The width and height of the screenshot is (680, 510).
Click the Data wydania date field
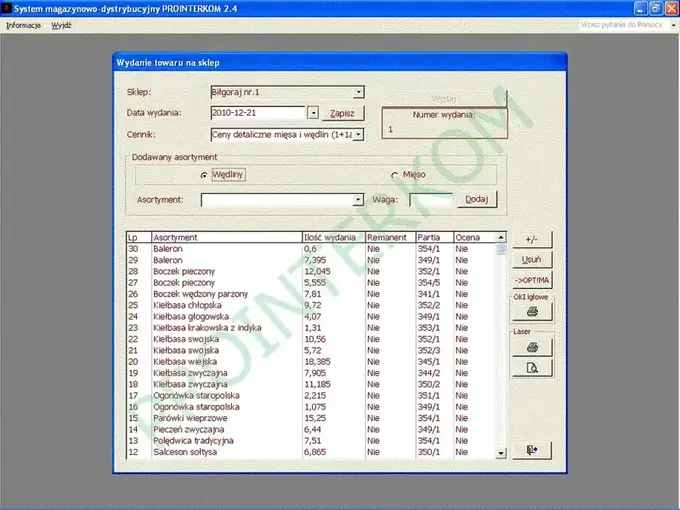pyautogui.click(x=258, y=113)
